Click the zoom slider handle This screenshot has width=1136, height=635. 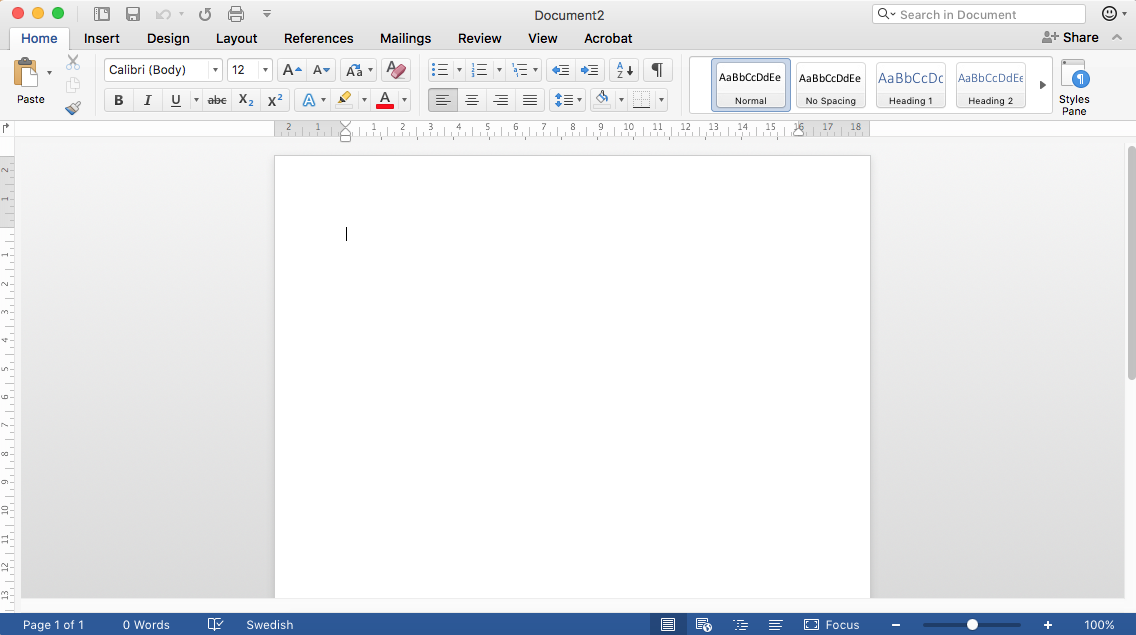click(972, 625)
